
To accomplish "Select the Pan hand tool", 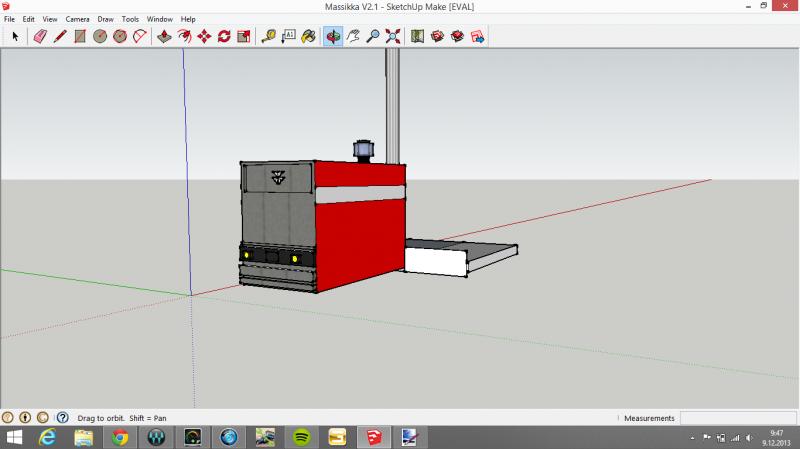I will (353, 36).
